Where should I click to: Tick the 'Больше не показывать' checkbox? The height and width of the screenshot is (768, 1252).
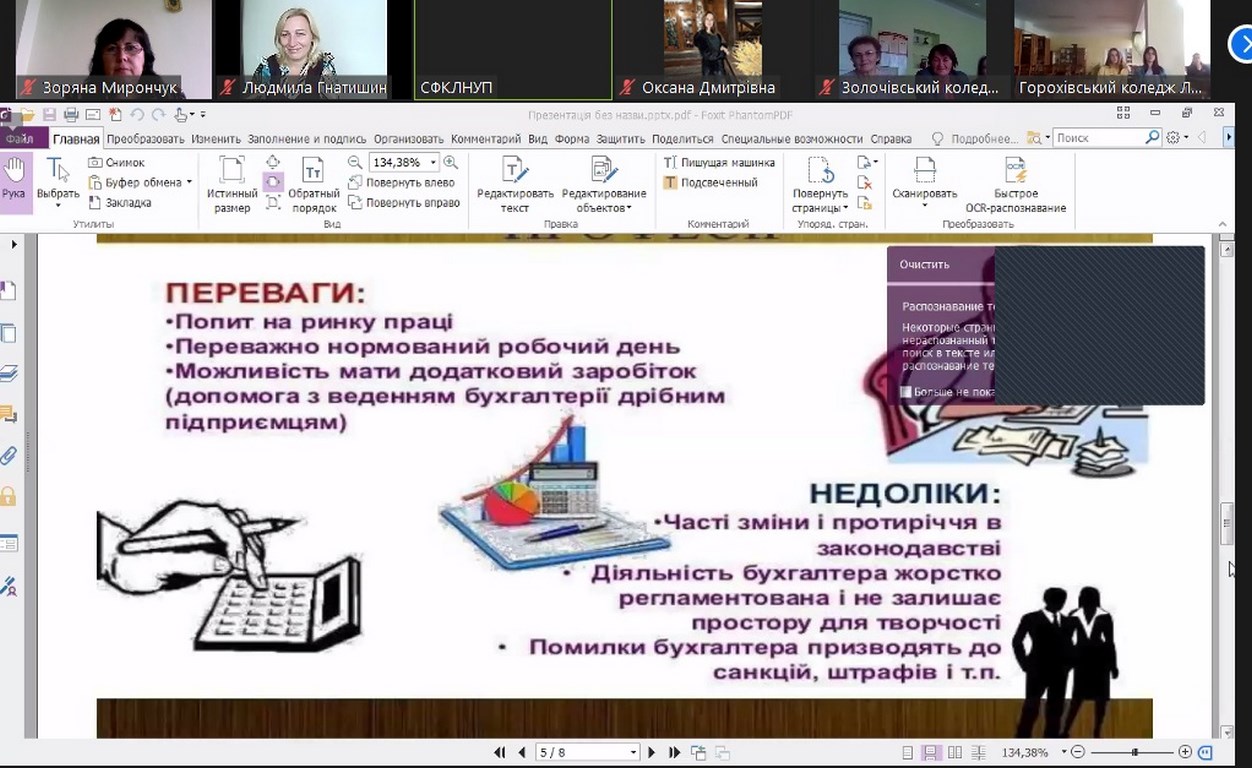tap(906, 392)
